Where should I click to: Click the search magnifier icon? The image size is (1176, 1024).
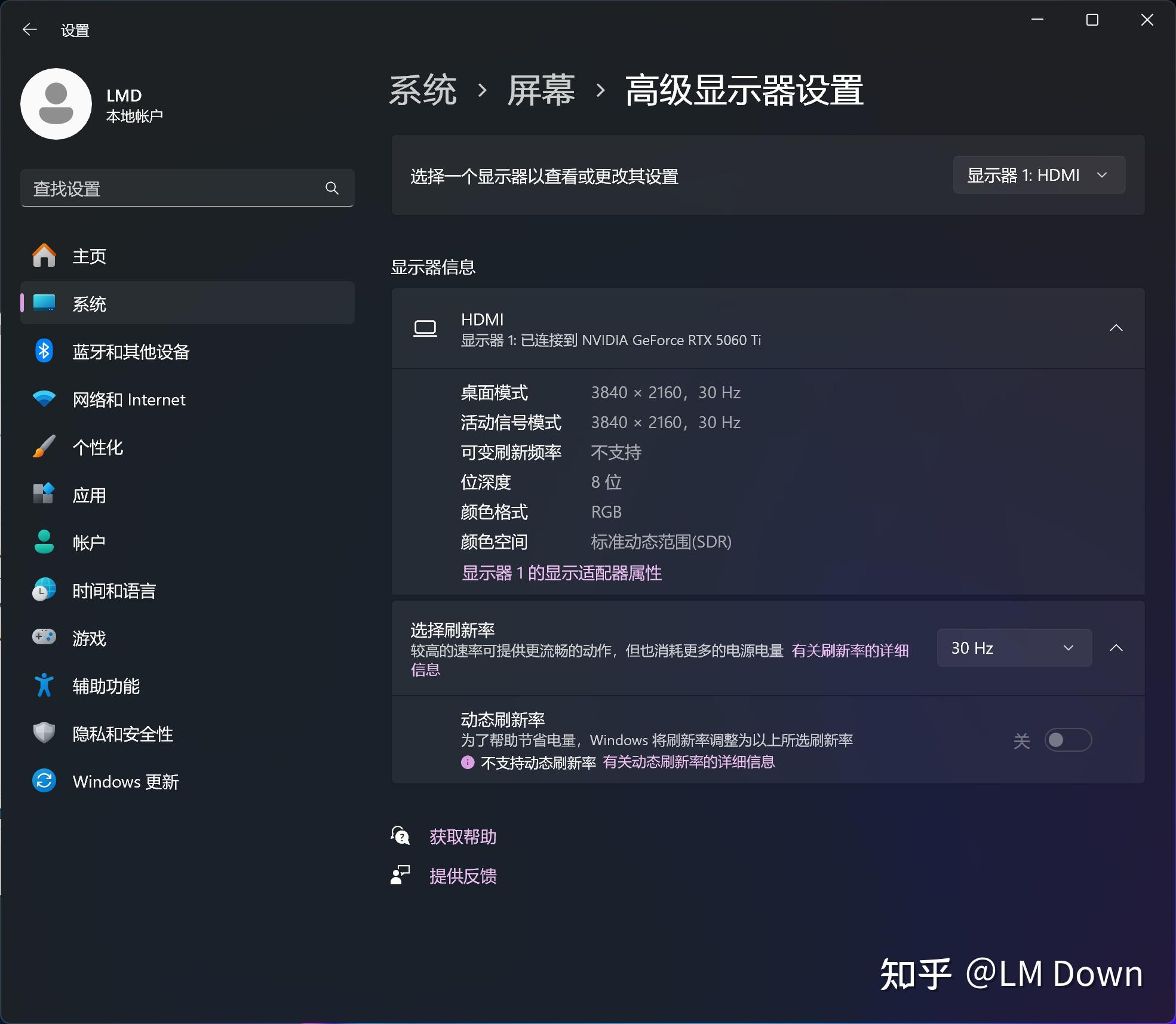[x=333, y=188]
